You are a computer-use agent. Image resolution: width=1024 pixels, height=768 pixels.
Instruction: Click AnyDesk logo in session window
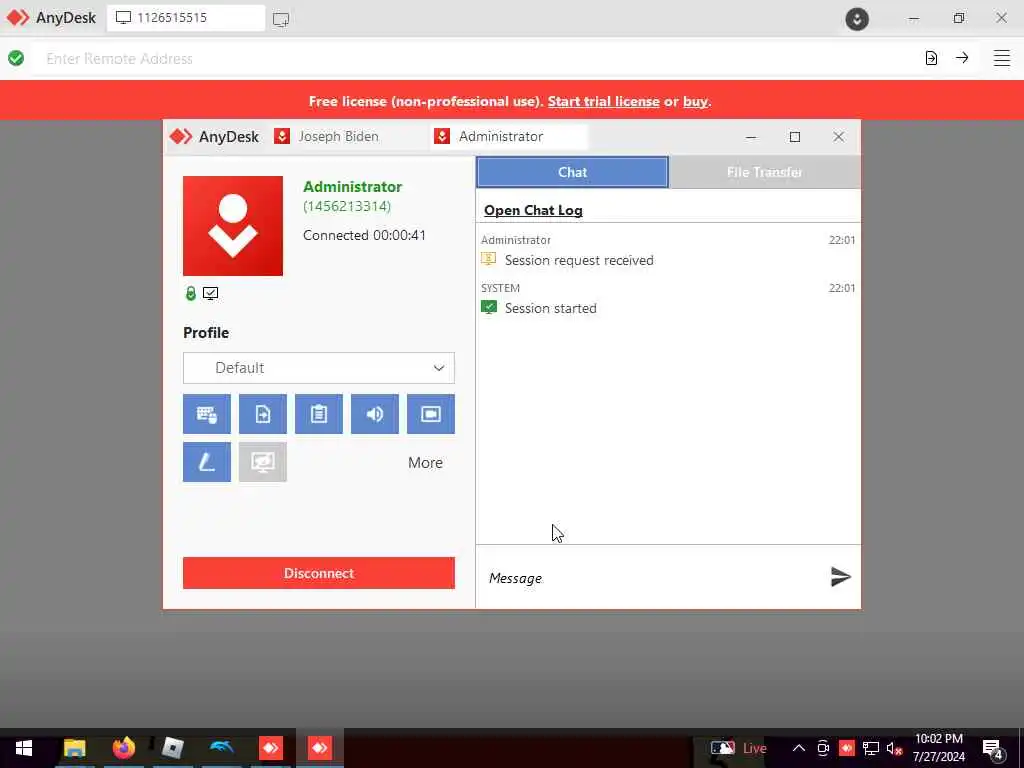coord(214,136)
